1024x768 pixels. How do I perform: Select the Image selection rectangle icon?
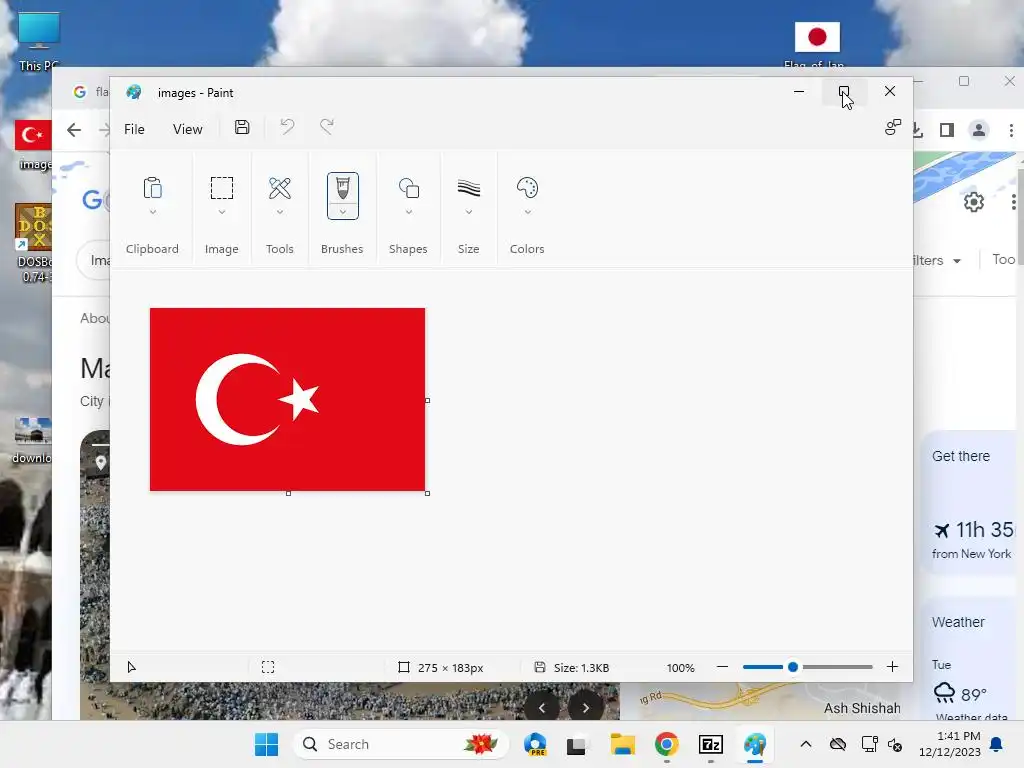pyautogui.click(x=222, y=188)
